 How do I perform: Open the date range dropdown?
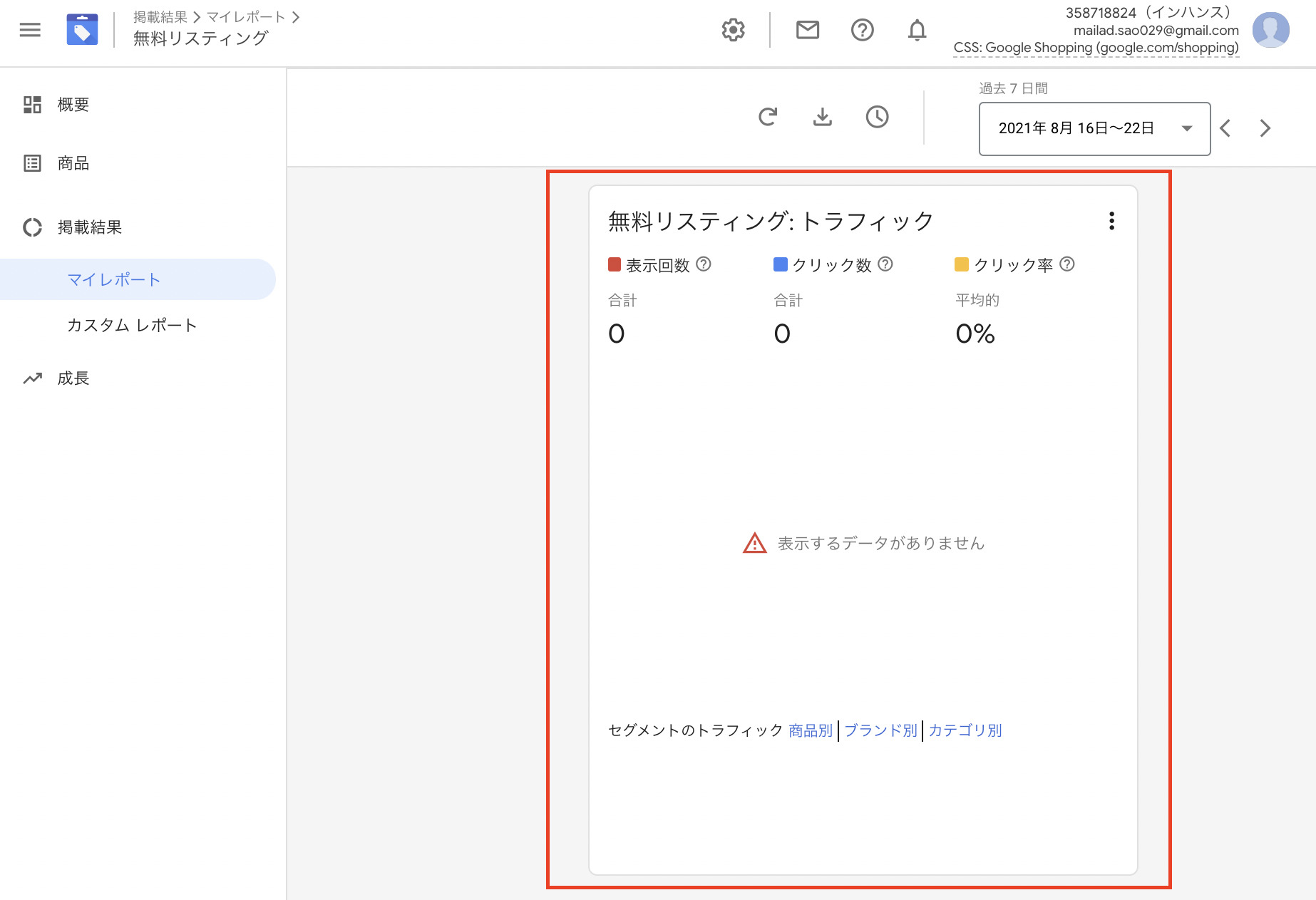point(1094,129)
